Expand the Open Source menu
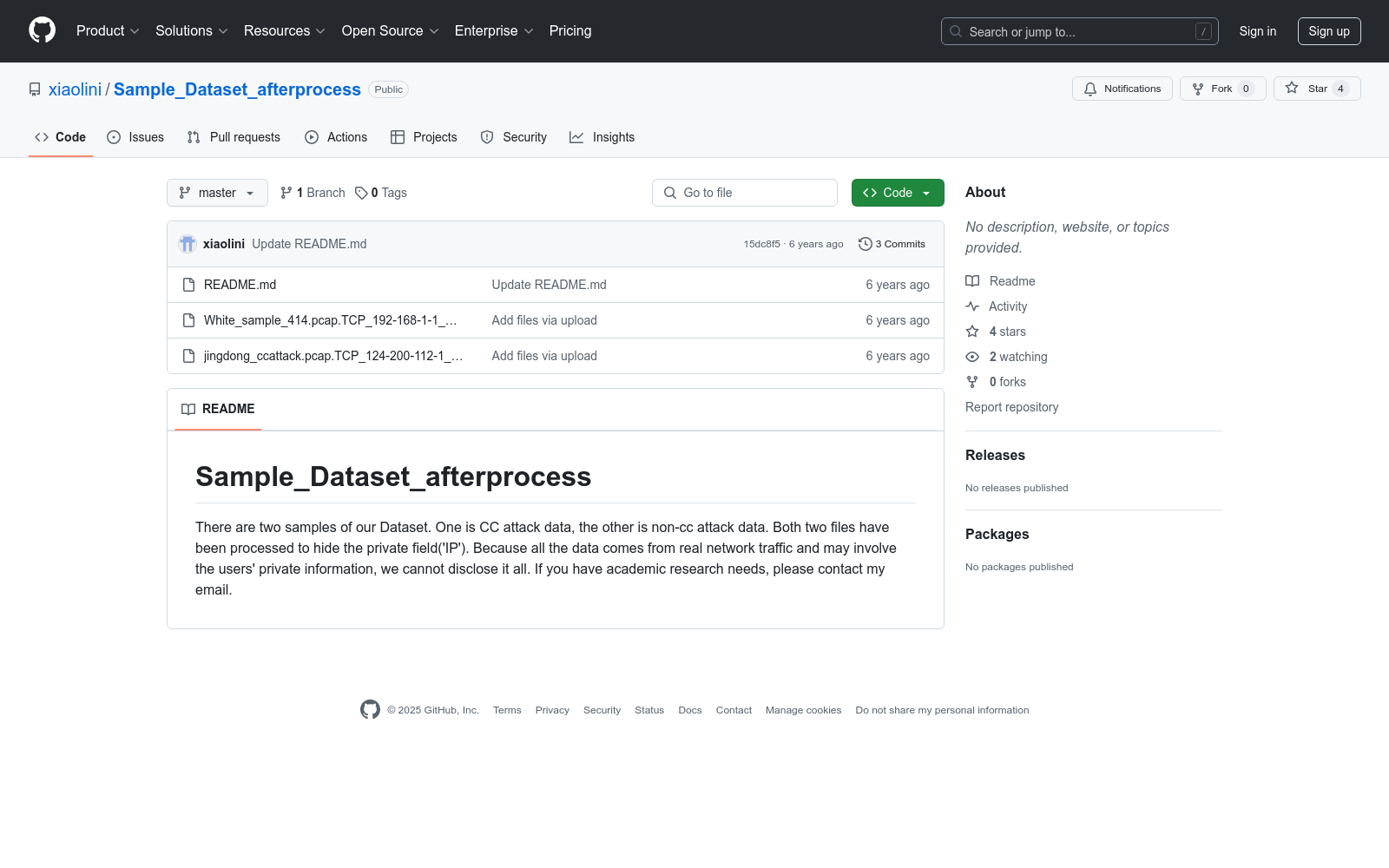1389x868 pixels. pos(391,31)
